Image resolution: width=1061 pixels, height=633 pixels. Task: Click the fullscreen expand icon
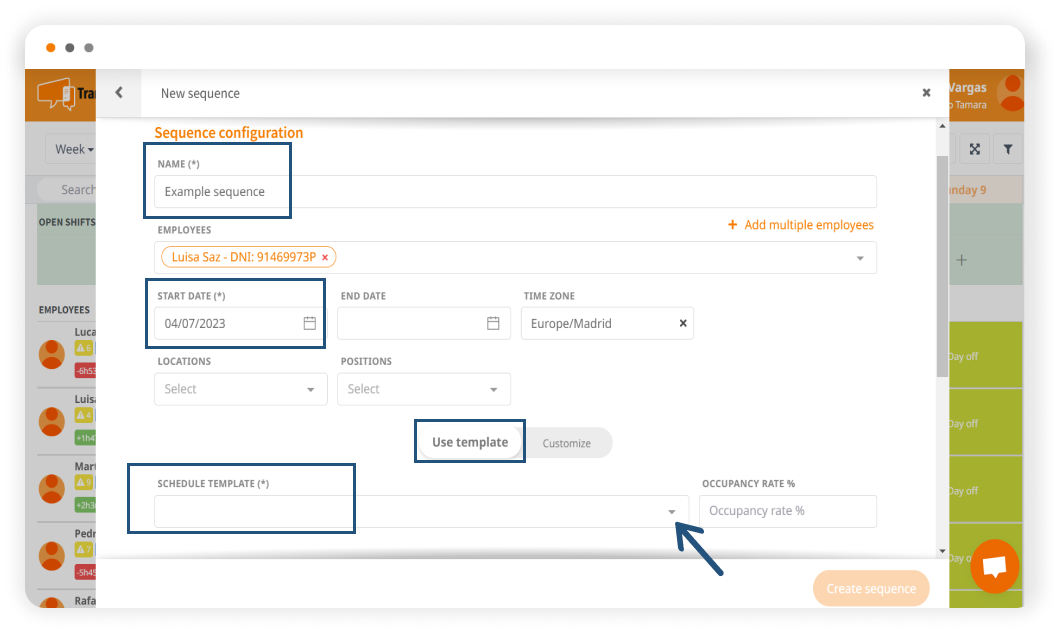[x=974, y=149]
